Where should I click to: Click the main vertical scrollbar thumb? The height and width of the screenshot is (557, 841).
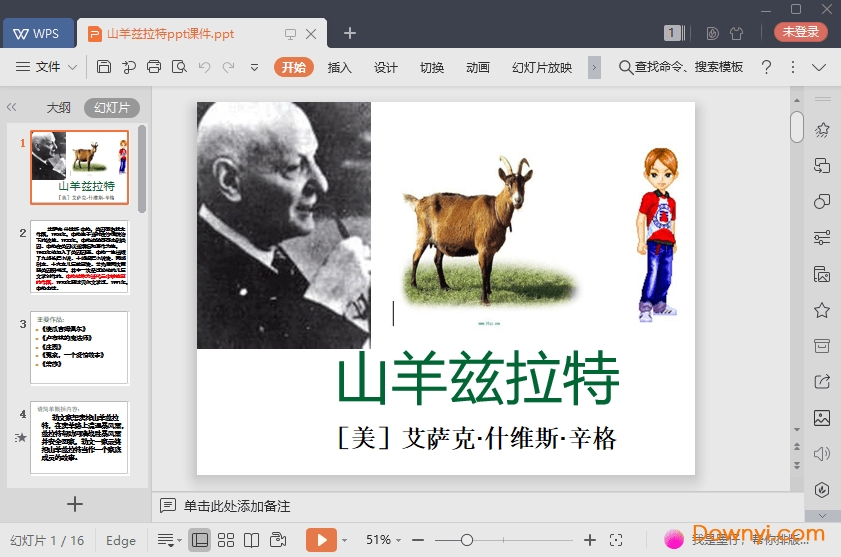[x=797, y=127]
